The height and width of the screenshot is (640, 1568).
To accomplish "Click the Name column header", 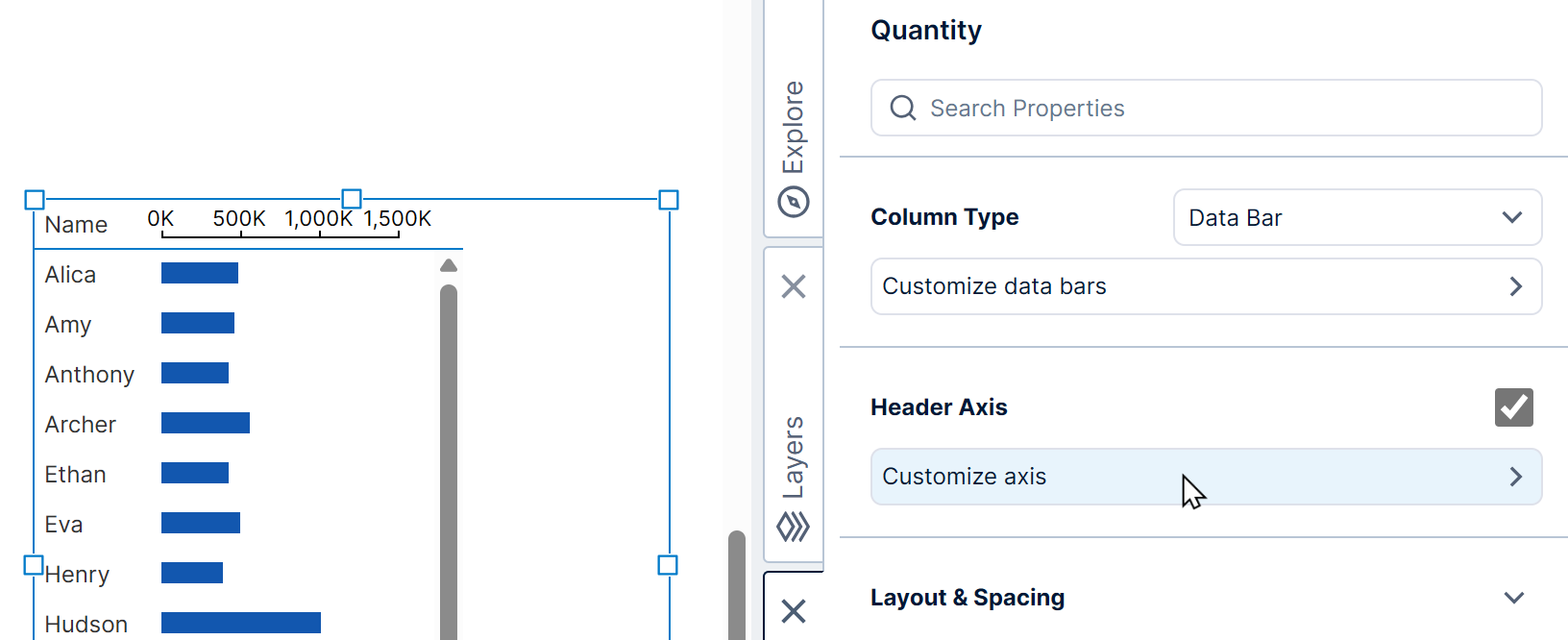I will coord(76,225).
